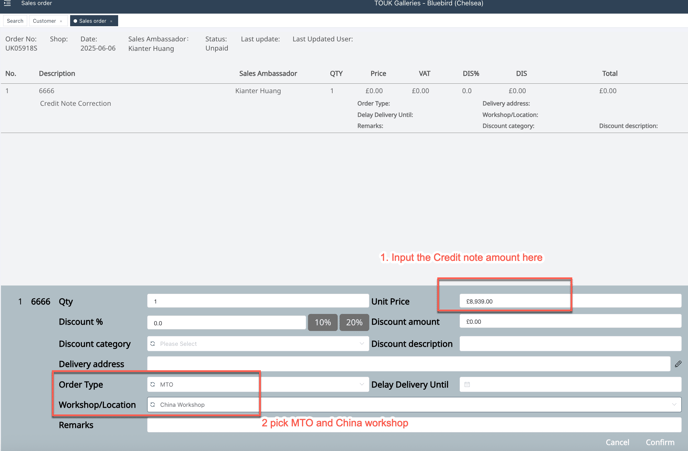Click the Unit Price input field
Viewport: 688px width, 451px height.
coord(570,301)
